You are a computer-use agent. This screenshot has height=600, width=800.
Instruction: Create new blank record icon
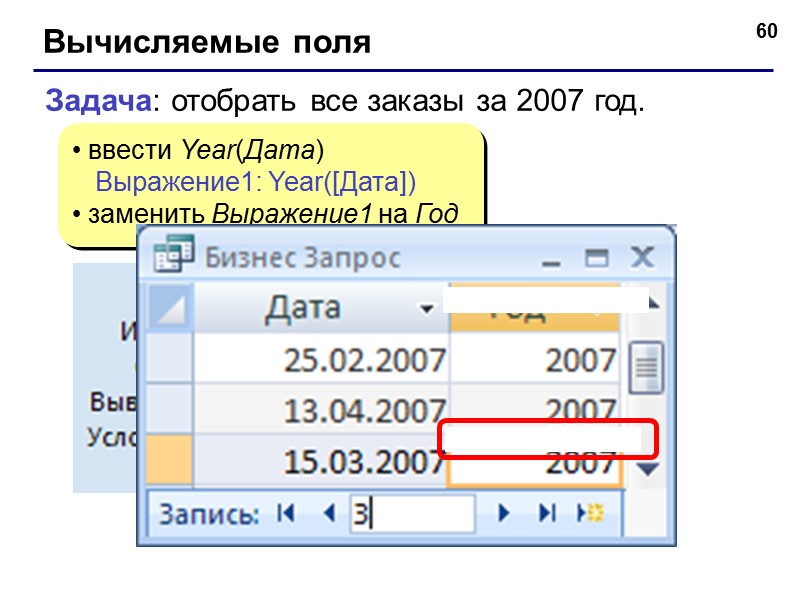pyautogui.click(x=590, y=513)
